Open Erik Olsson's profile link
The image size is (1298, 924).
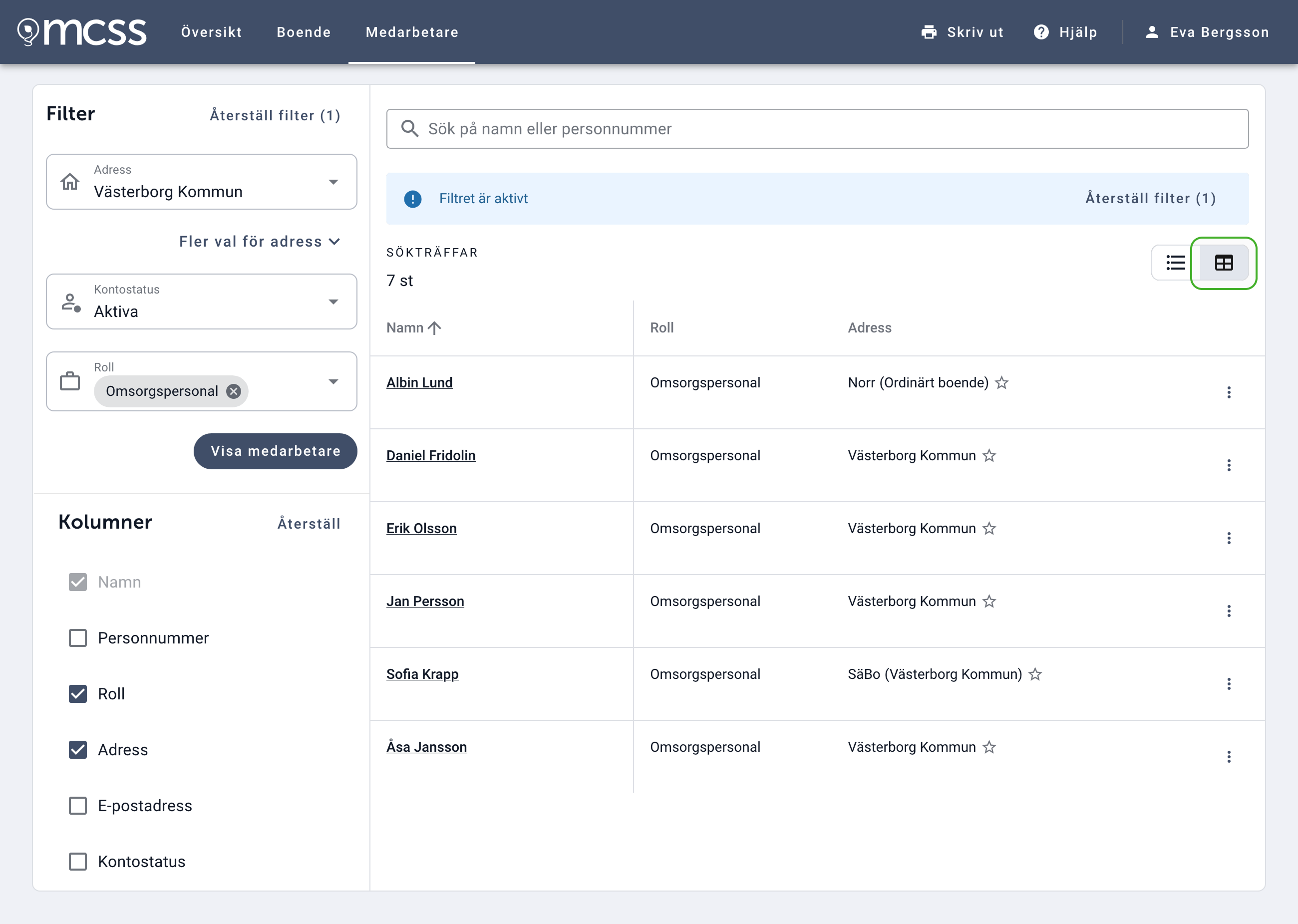click(422, 529)
